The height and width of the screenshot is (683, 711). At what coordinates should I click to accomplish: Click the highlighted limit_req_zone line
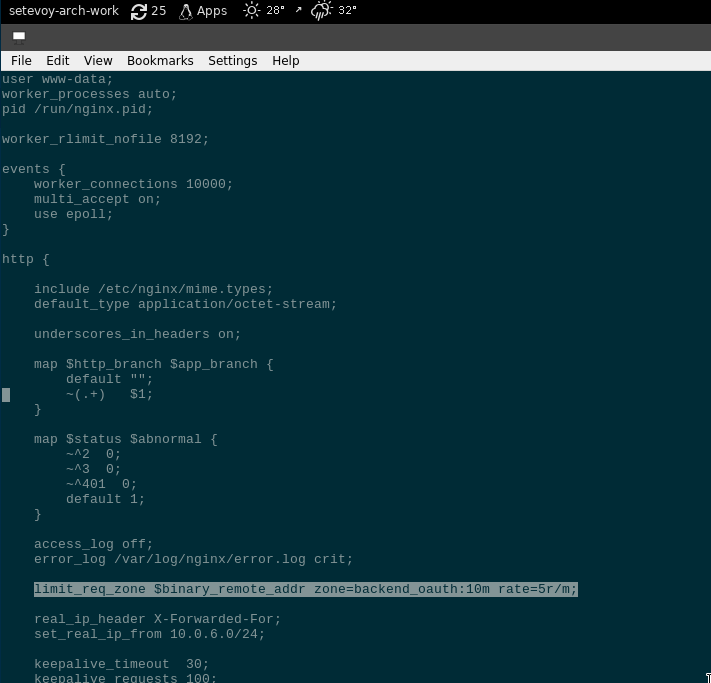(306, 589)
